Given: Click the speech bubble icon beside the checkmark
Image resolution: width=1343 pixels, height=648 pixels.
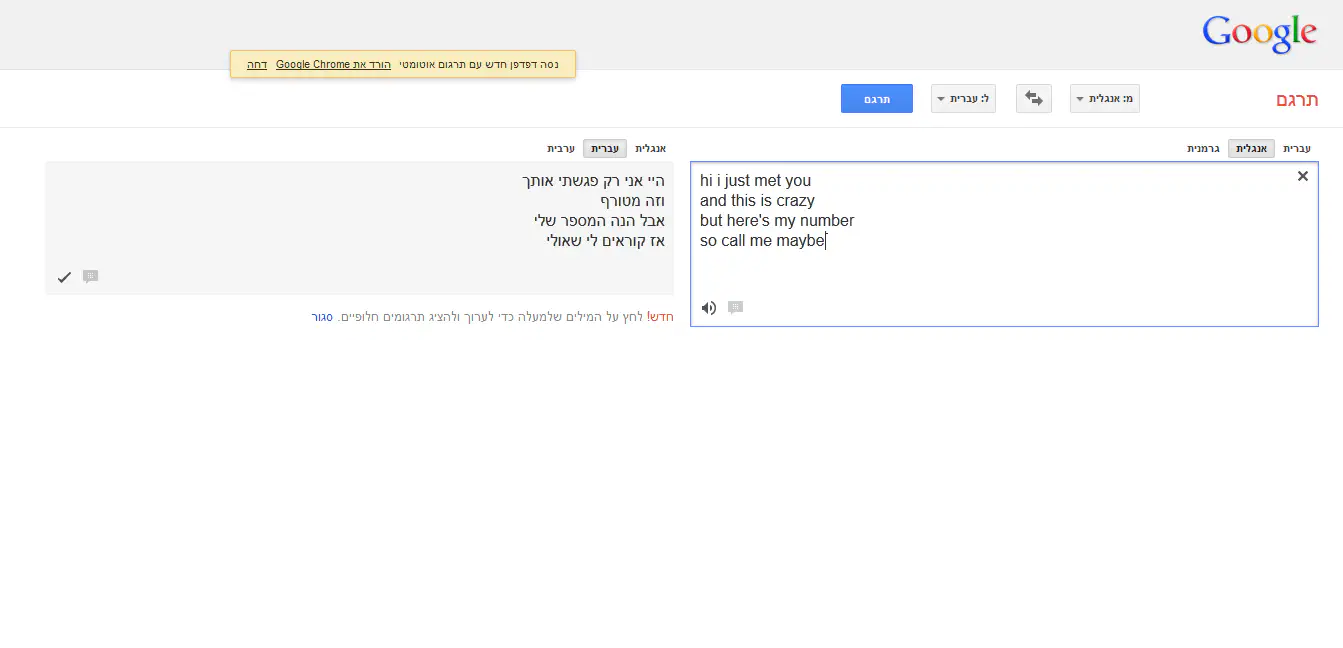Looking at the screenshot, I should [90, 277].
